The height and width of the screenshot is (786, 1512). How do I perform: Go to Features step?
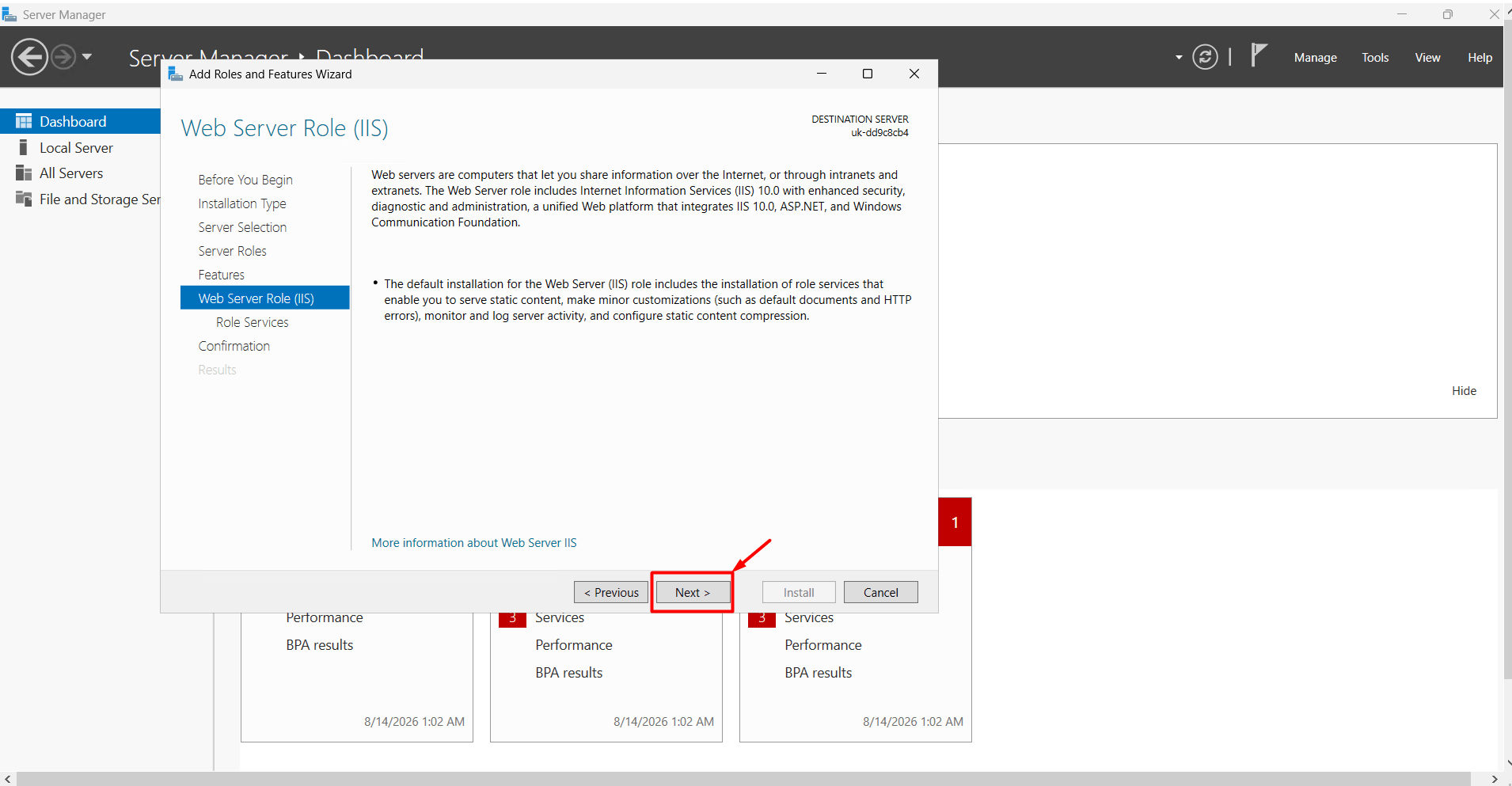tap(221, 275)
